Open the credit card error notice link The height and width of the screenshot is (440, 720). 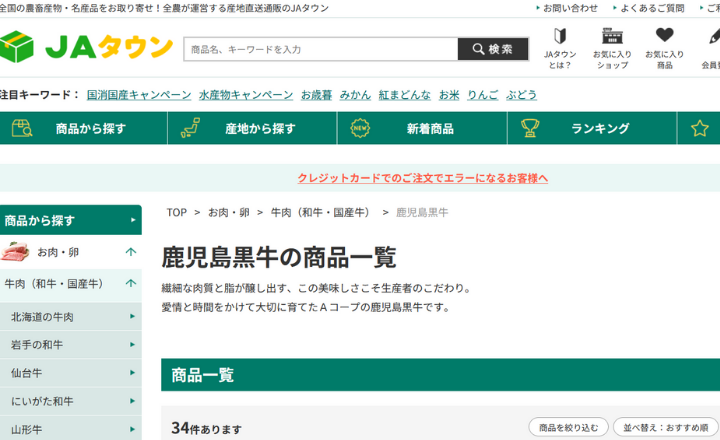[423, 178]
